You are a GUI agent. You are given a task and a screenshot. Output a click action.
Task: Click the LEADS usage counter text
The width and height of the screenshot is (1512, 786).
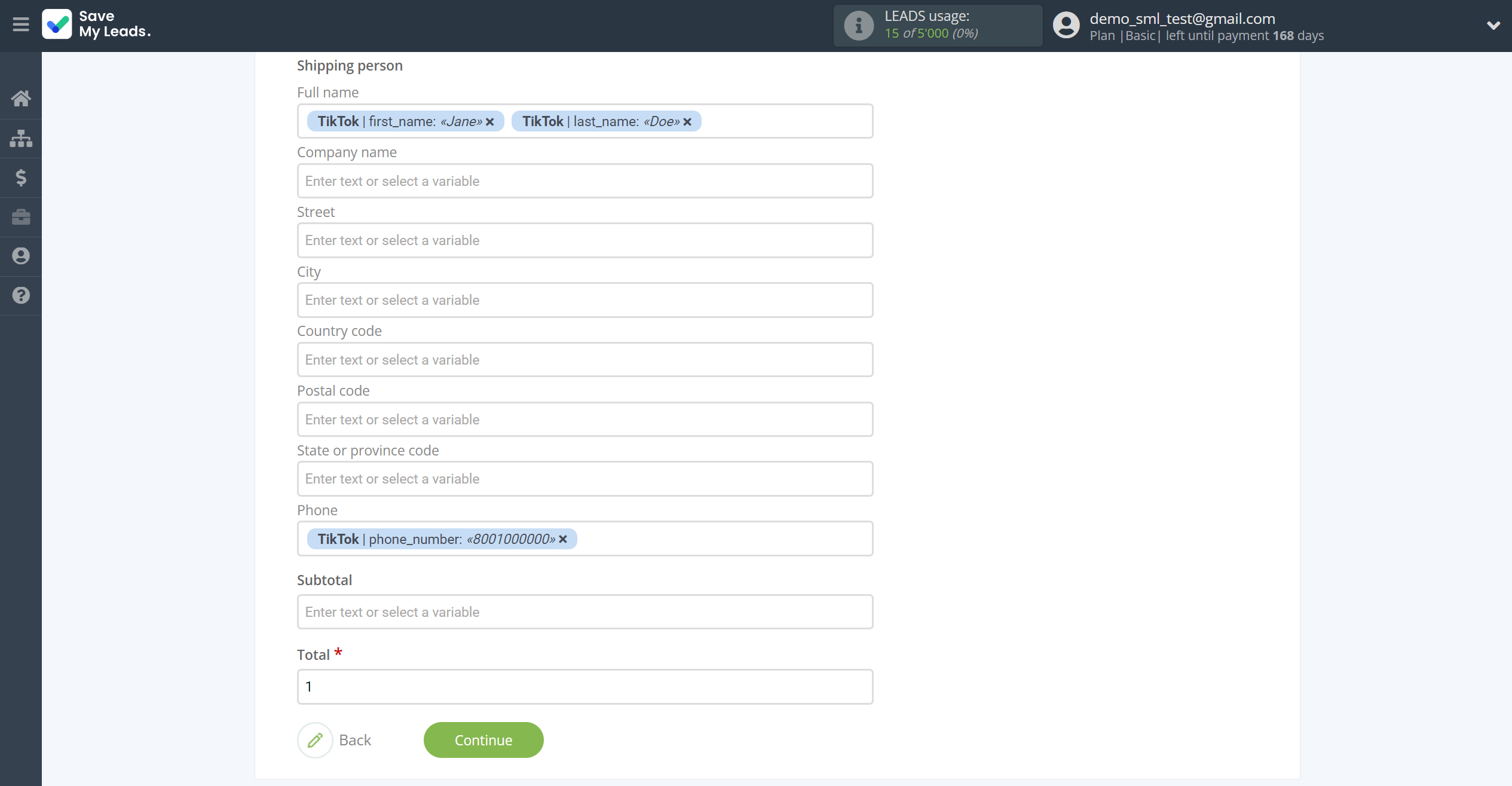[931, 33]
